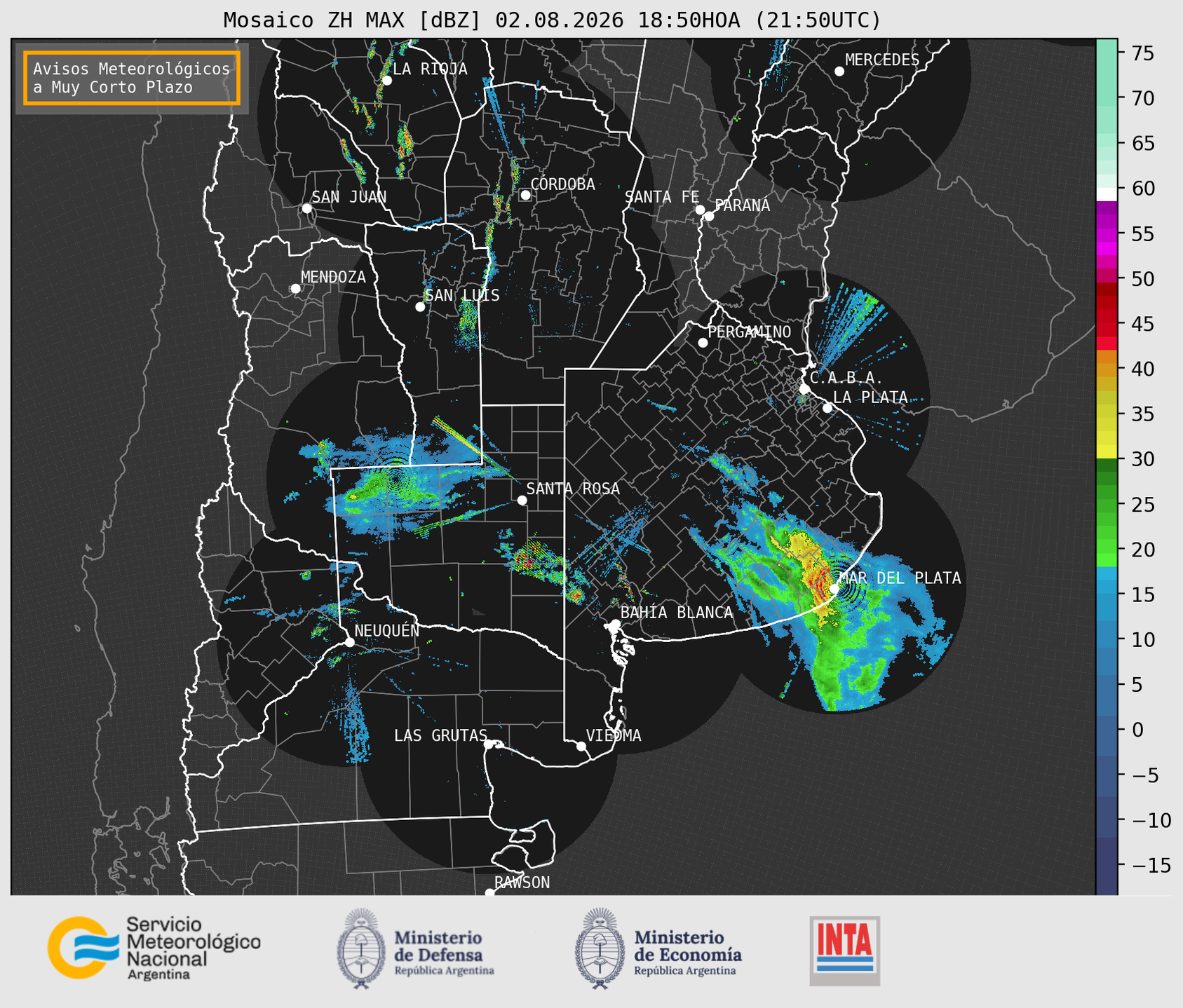1183x1008 pixels.
Task: Select the C.A.B.A. marker on map
Action: pyautogui.click(x=804, y=388)
